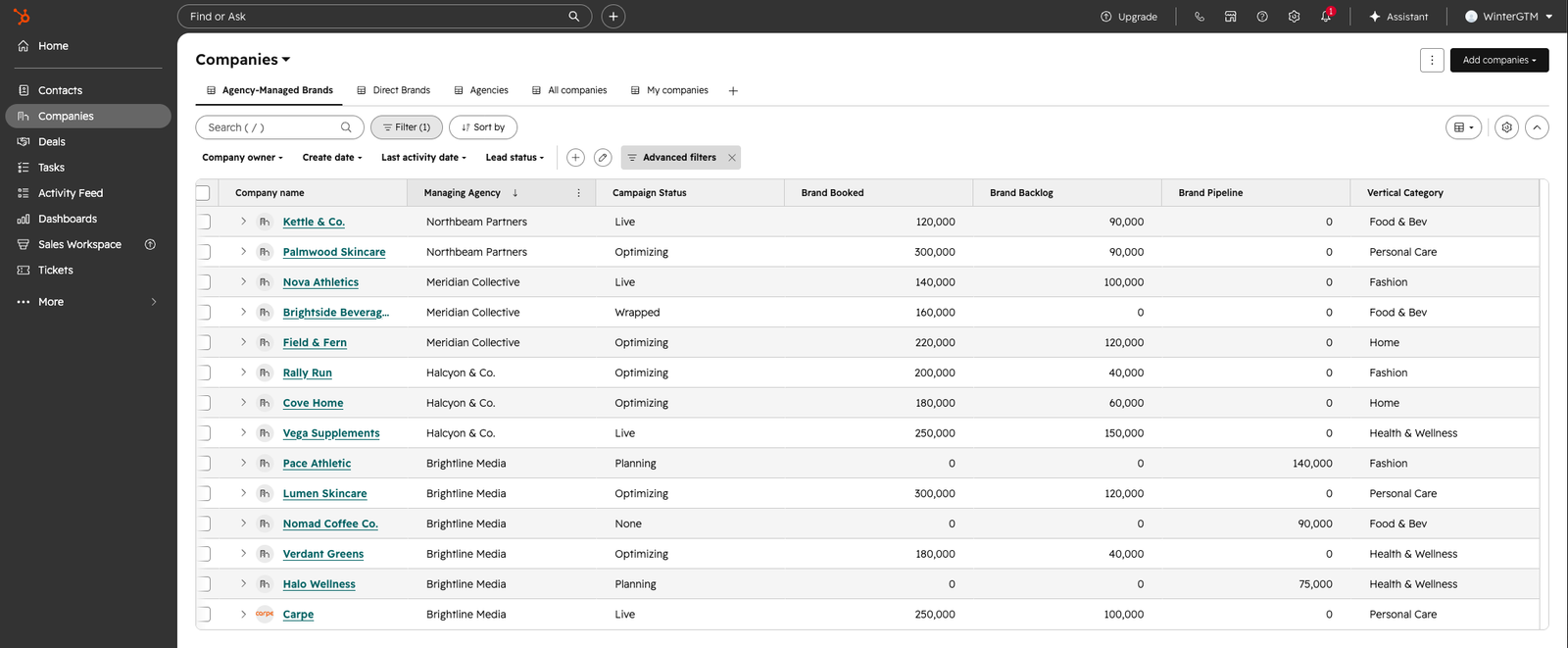
Task: Click the Kettle & Co. company icon
Action: (x=265, y=222)
